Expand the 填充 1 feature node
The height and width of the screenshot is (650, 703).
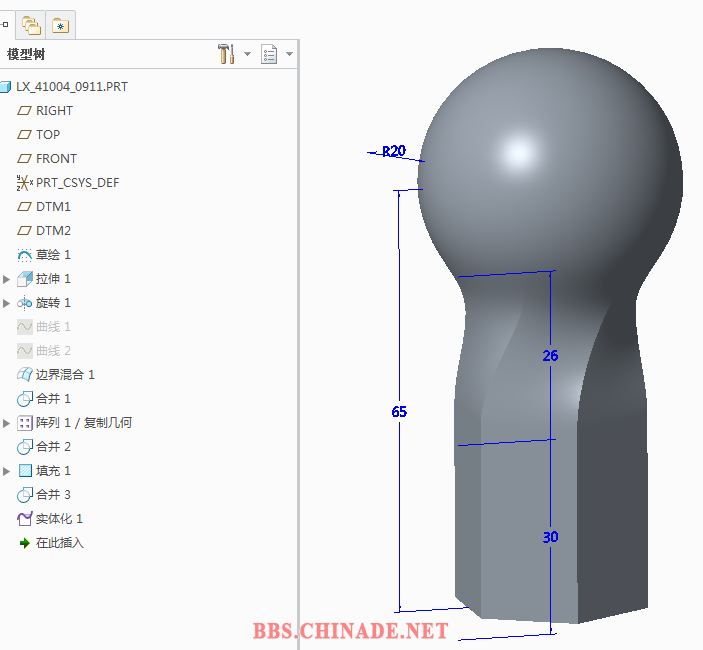7,471
